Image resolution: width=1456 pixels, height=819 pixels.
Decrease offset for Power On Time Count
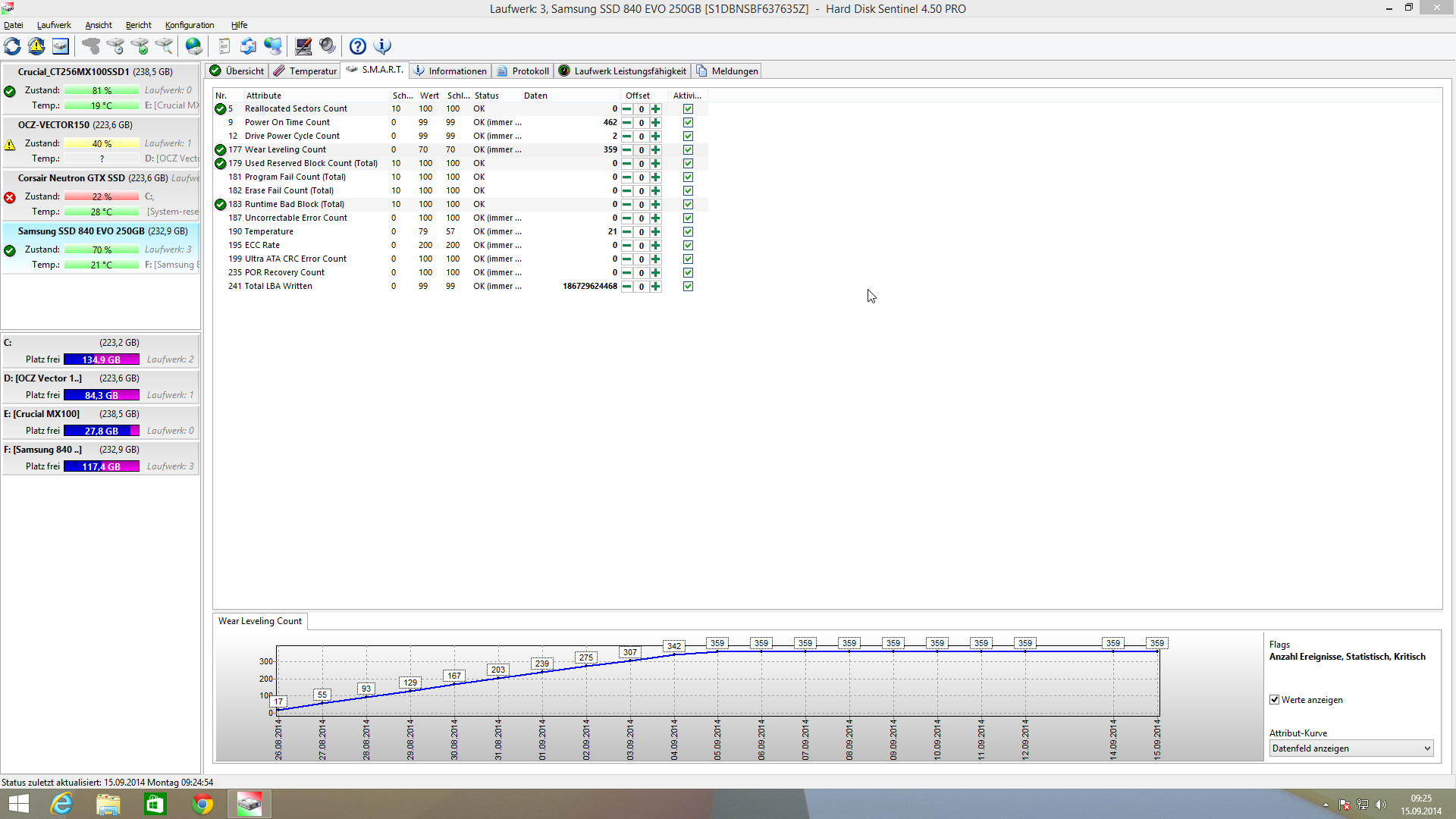click(626, 123)
